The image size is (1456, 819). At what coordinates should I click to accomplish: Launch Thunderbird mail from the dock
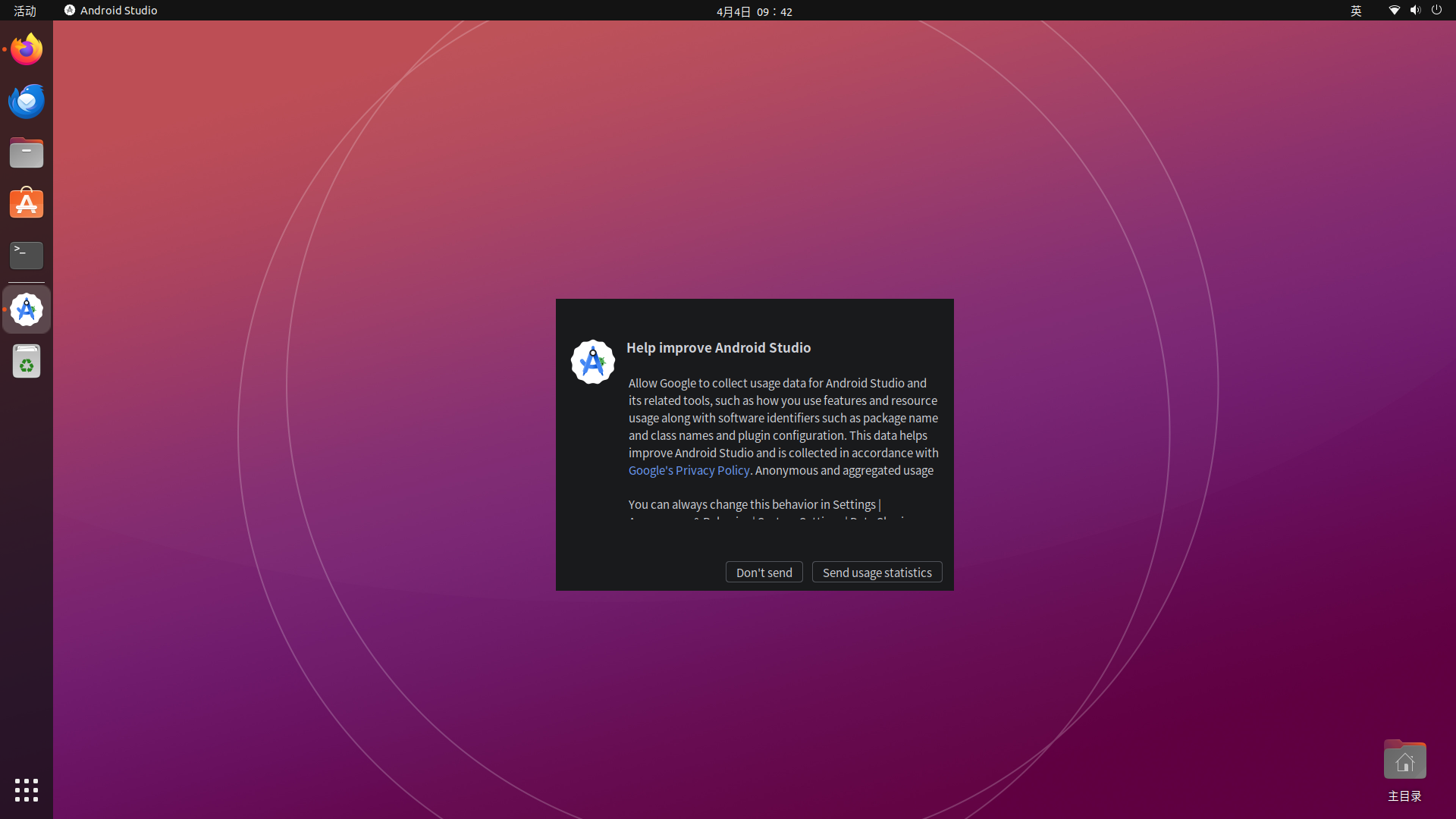27,101
